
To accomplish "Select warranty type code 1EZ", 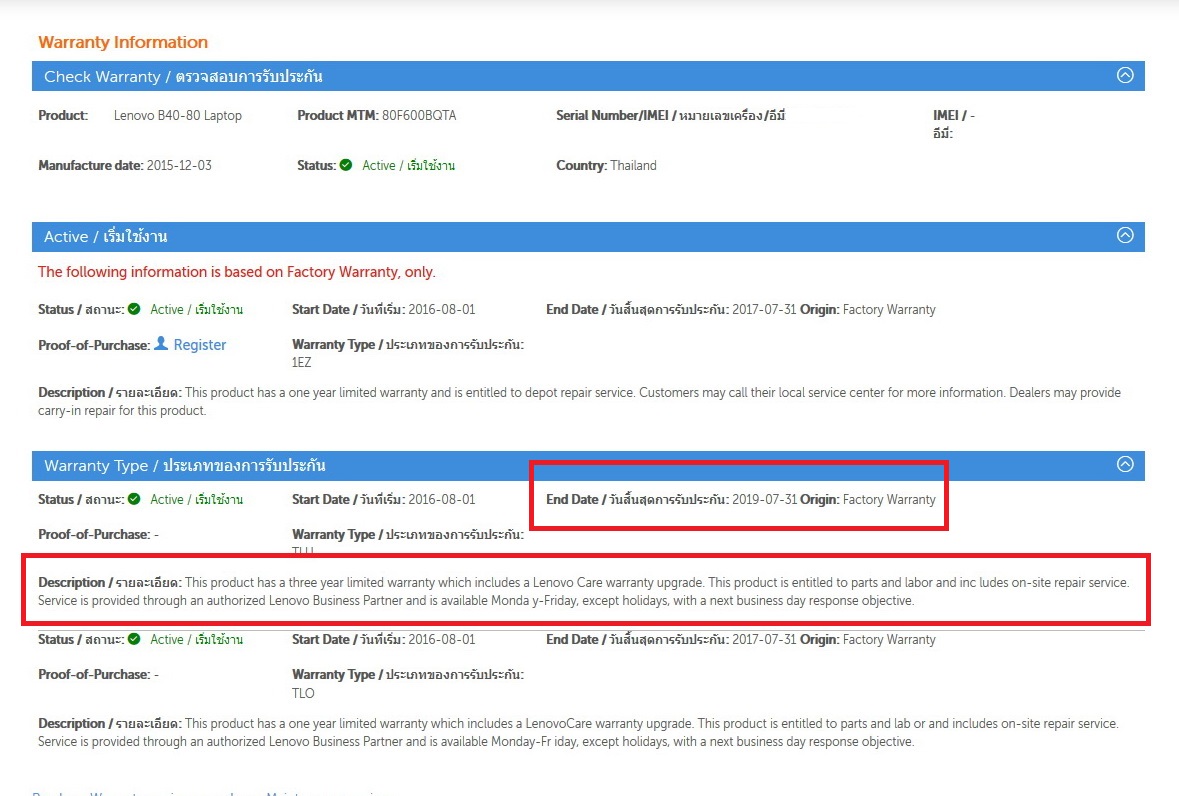I will (x=302, y=362).
